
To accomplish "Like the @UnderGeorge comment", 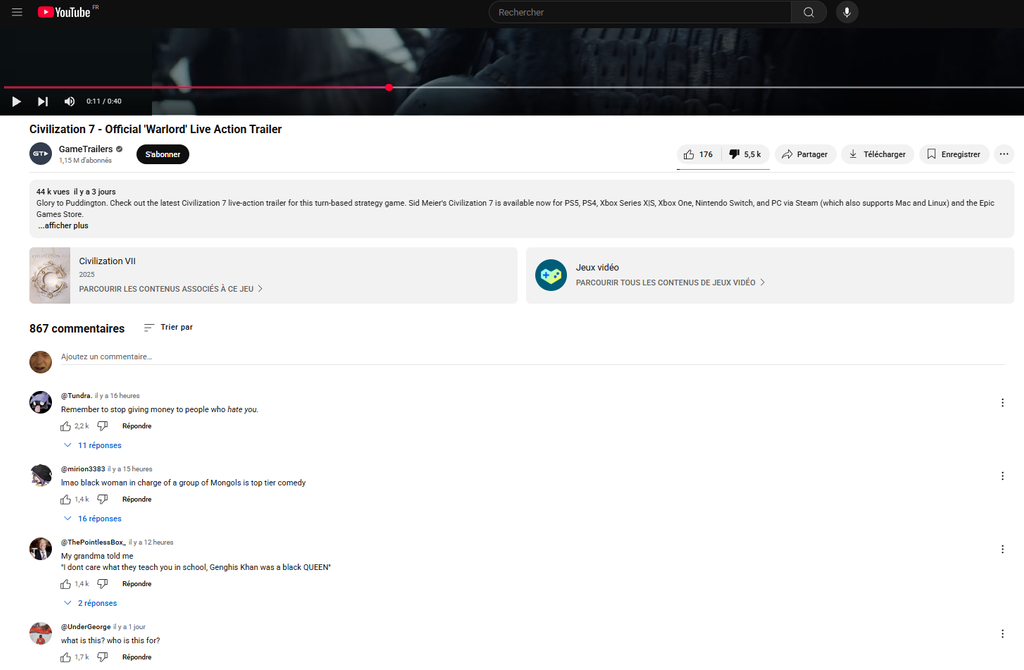I will click(65, 658).
